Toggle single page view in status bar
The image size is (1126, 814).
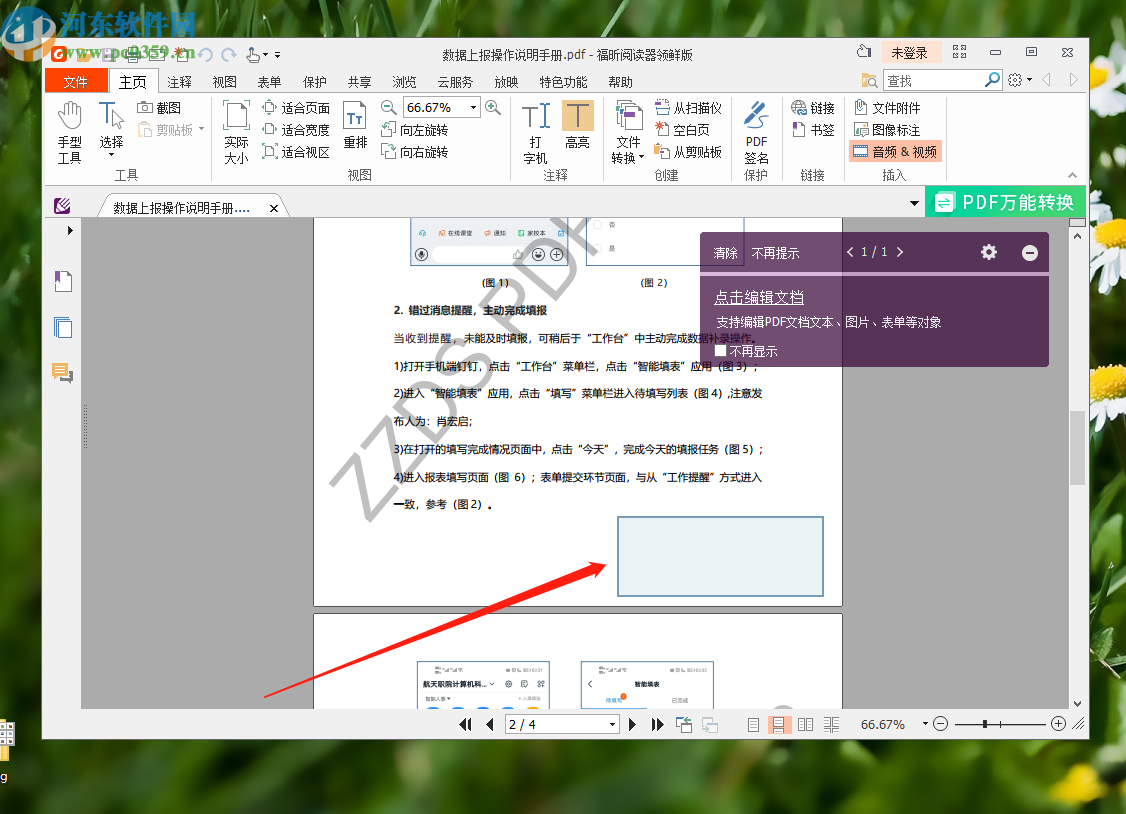[x=753, y=723]
